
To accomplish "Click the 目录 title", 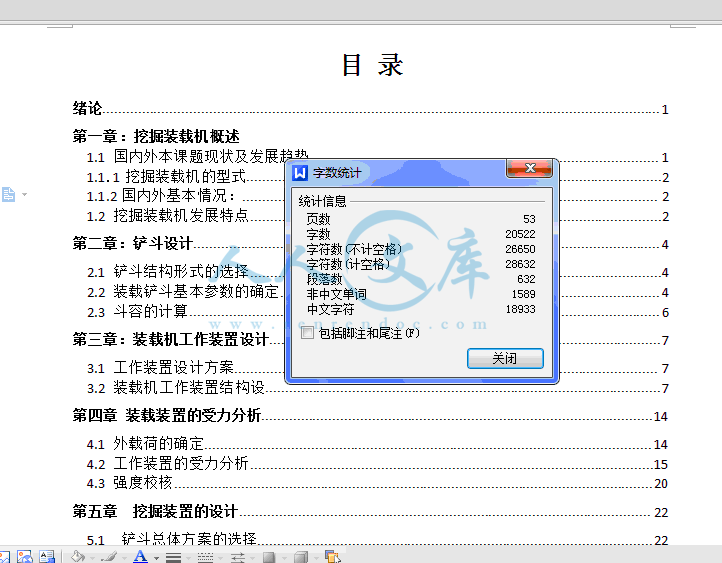I will (x=373, y=65).
